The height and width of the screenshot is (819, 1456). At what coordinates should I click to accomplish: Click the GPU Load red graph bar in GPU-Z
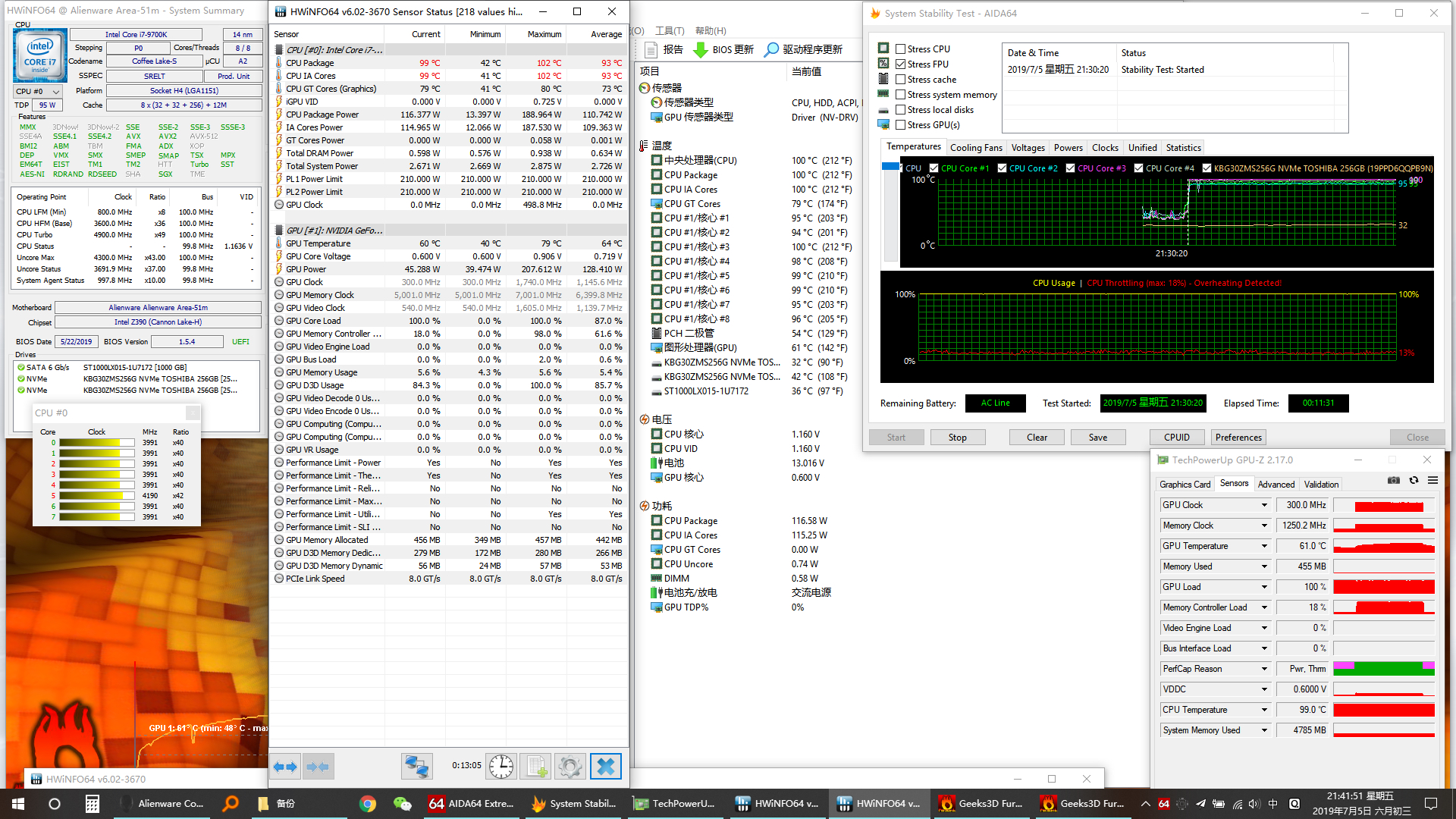coord(1384,587)
